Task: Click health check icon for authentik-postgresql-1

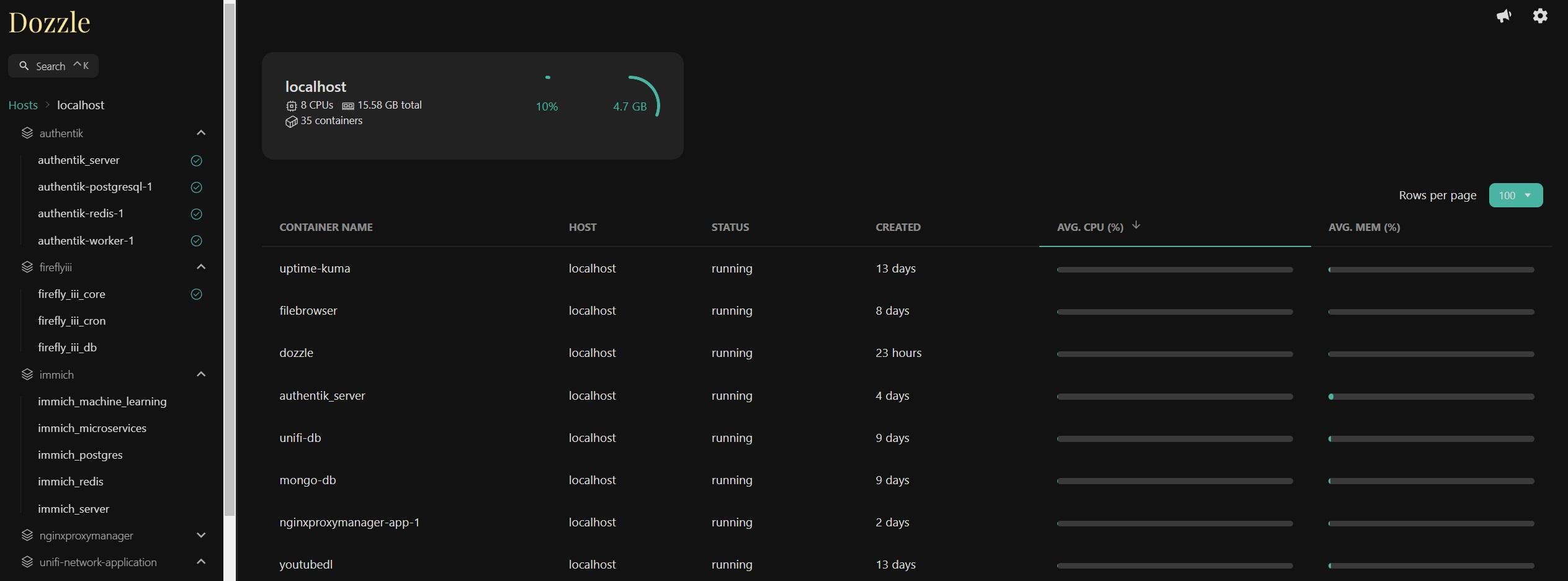Action: 196,187
